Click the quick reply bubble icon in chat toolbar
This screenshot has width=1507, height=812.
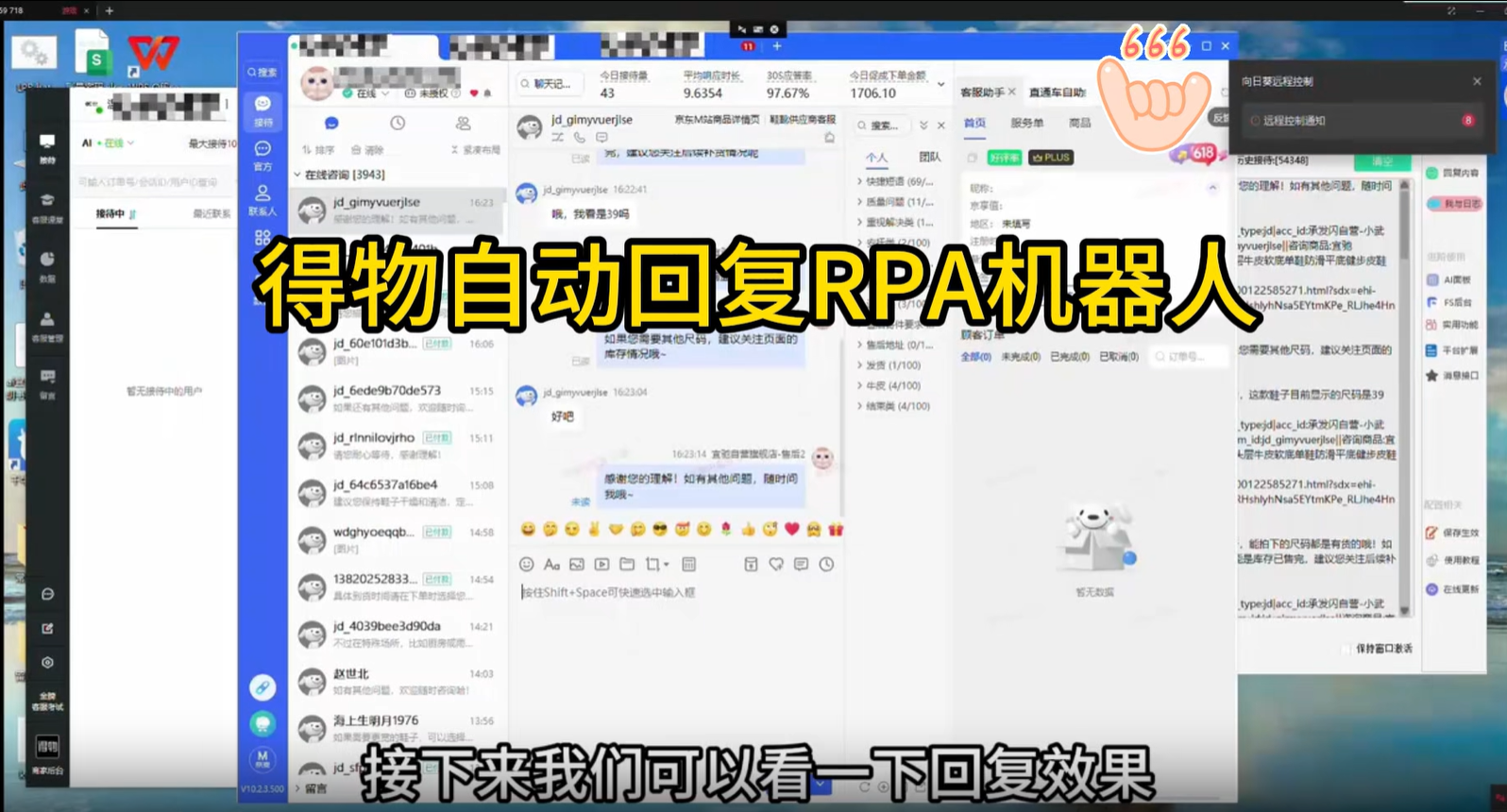(801, 565)
